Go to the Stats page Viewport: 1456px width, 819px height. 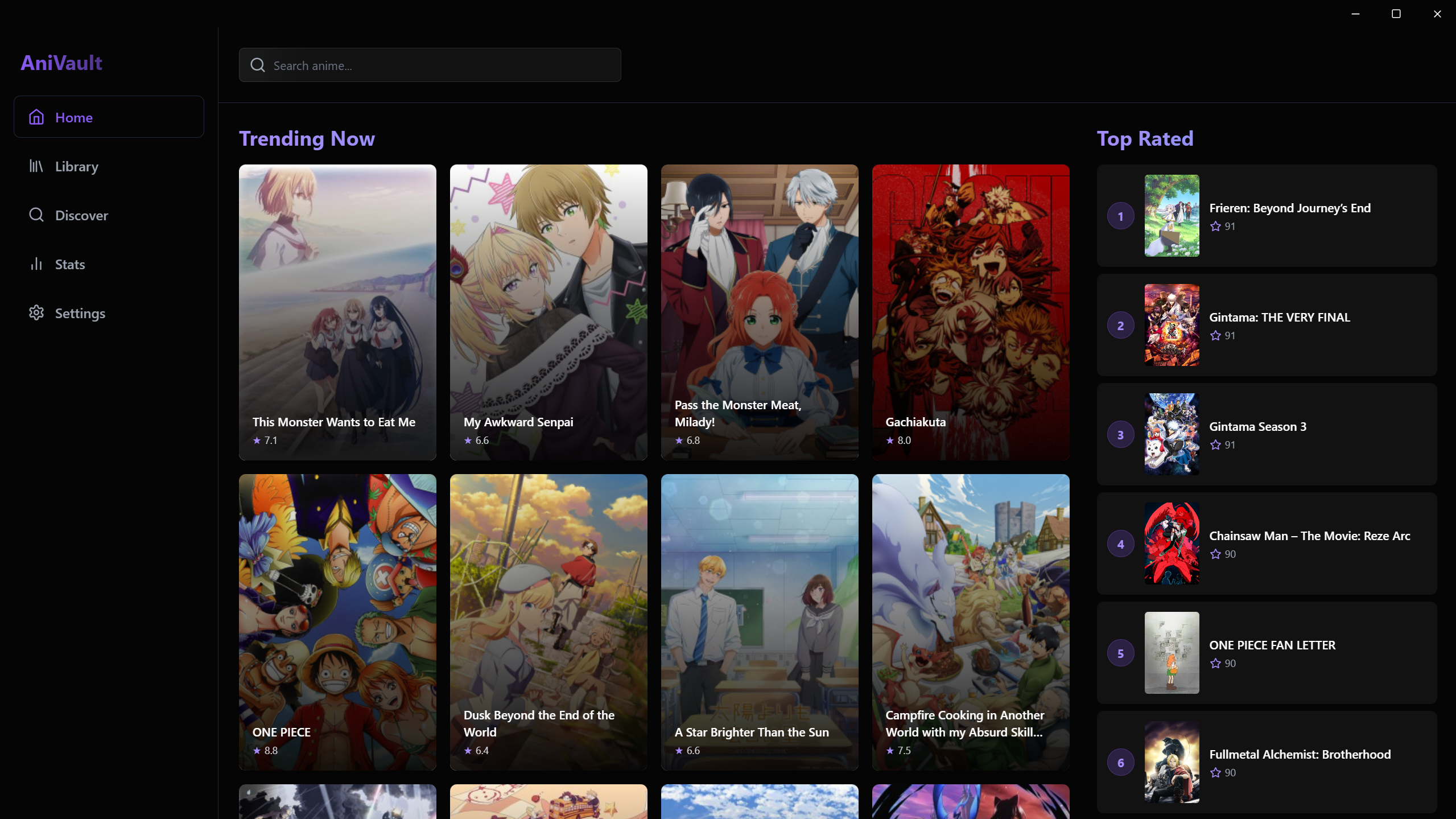70,265
